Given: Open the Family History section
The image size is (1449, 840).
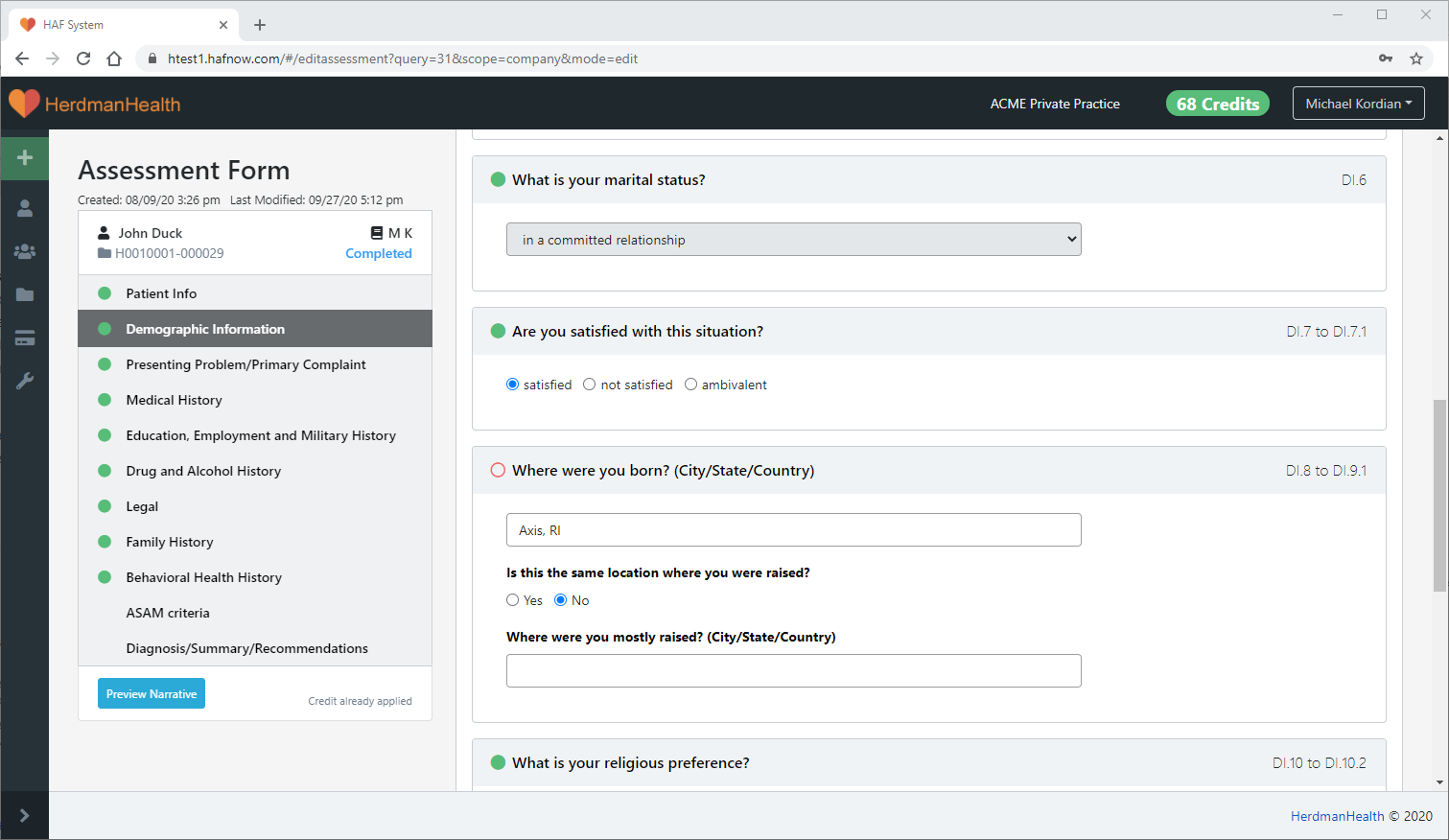Looking at the screenshot, I should coord(170,542).
